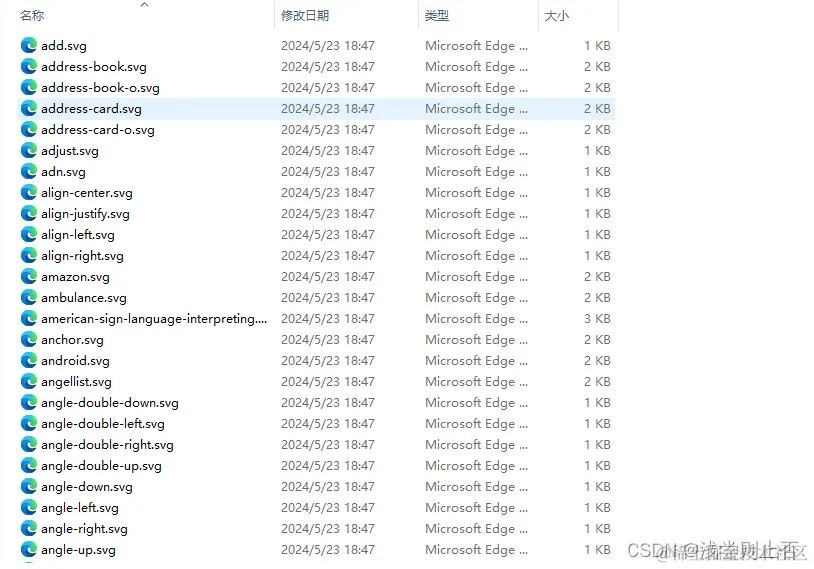Click the icon beside align-left.svg
Screen dimensions: 814x569
coord(29,235)
